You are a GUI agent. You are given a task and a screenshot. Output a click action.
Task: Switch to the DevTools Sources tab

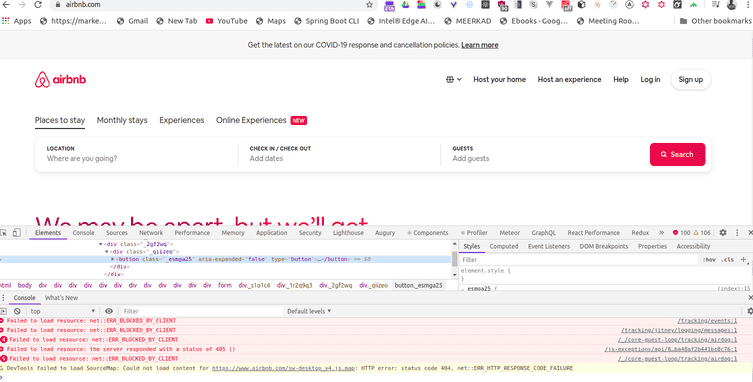(117, 233)
